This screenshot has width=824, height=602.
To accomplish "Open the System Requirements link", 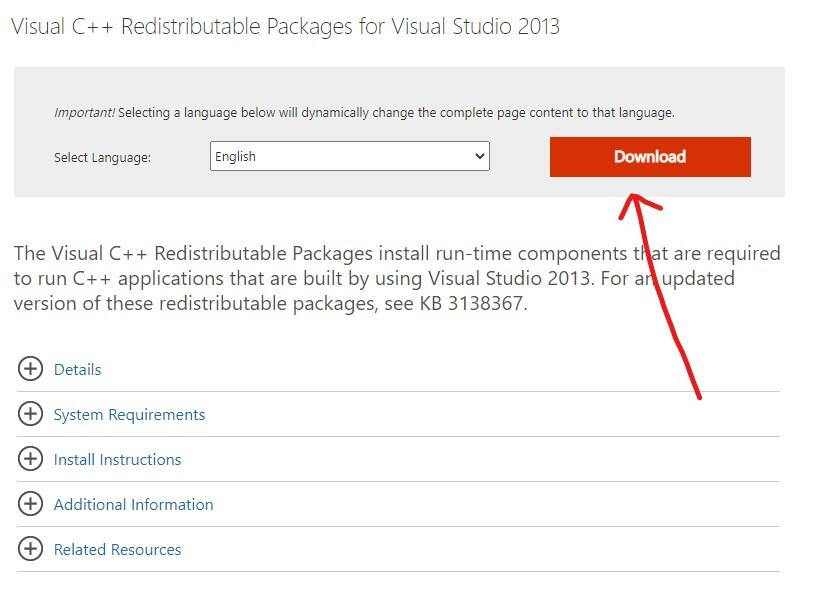I will coord(129,414).
